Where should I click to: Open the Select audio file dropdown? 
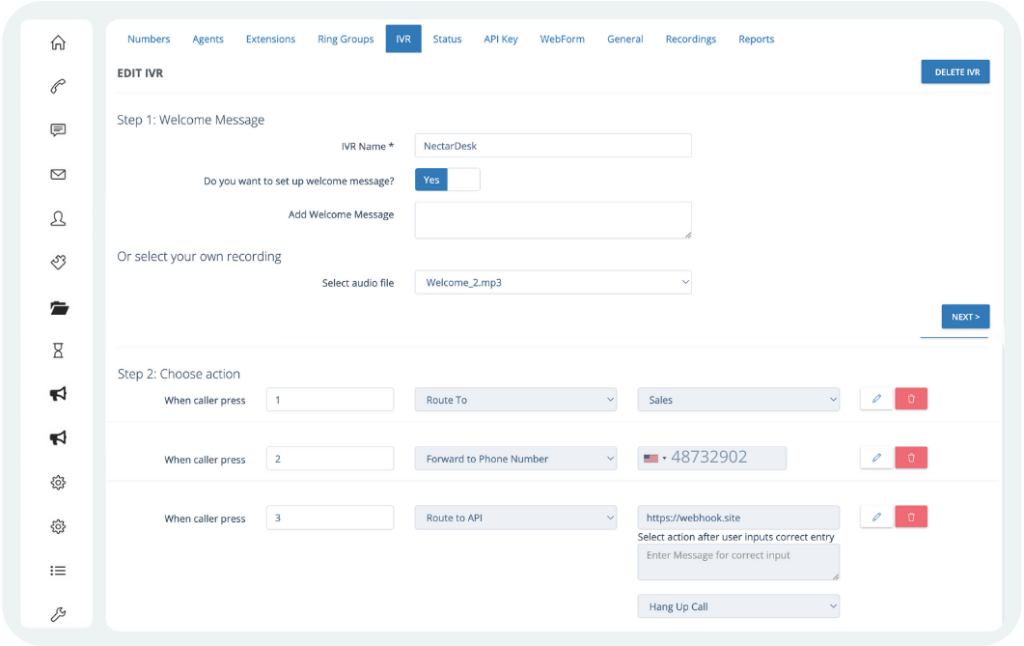pyautogui.click(x=553, y=282)
